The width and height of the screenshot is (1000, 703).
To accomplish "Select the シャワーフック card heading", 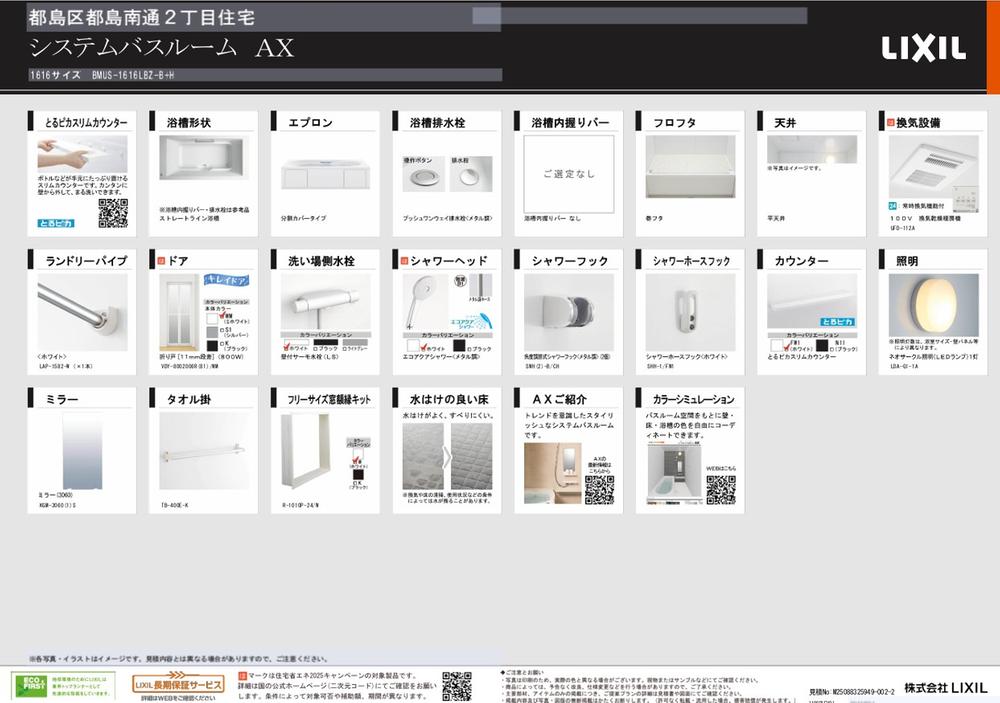I will (569, 261).
